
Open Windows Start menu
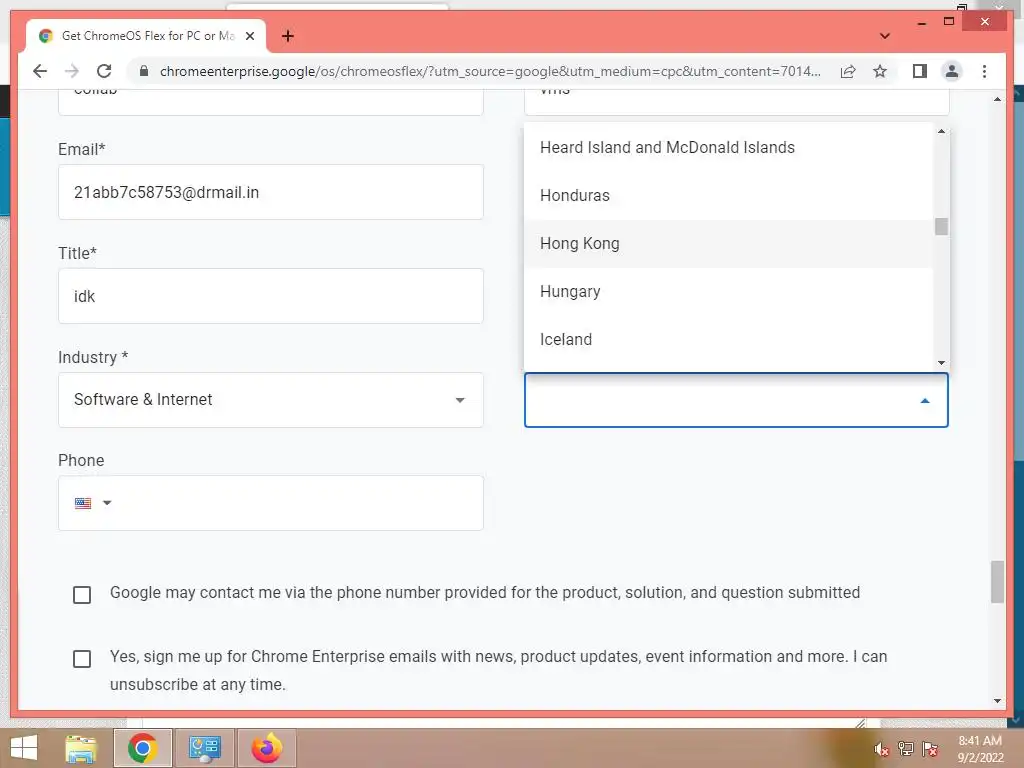click(x=24, y=748)
